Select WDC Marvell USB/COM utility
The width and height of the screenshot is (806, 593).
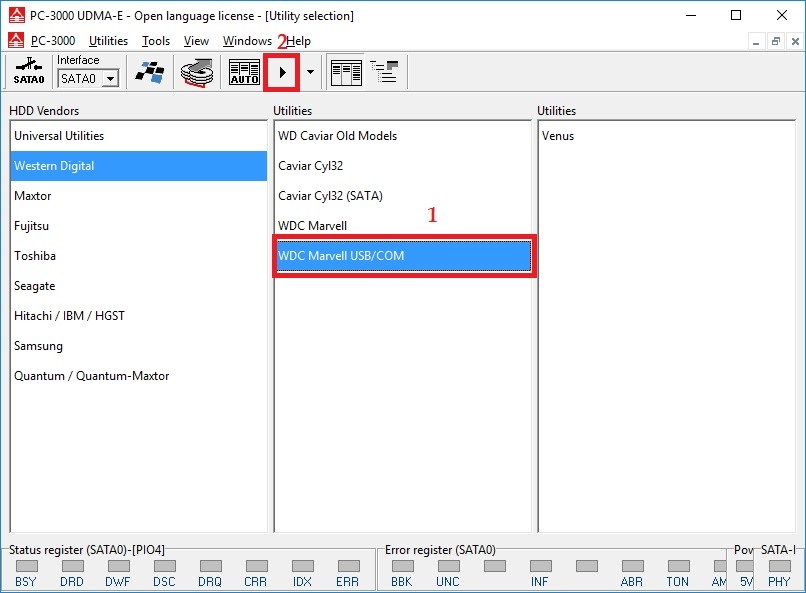coord(403,256)
